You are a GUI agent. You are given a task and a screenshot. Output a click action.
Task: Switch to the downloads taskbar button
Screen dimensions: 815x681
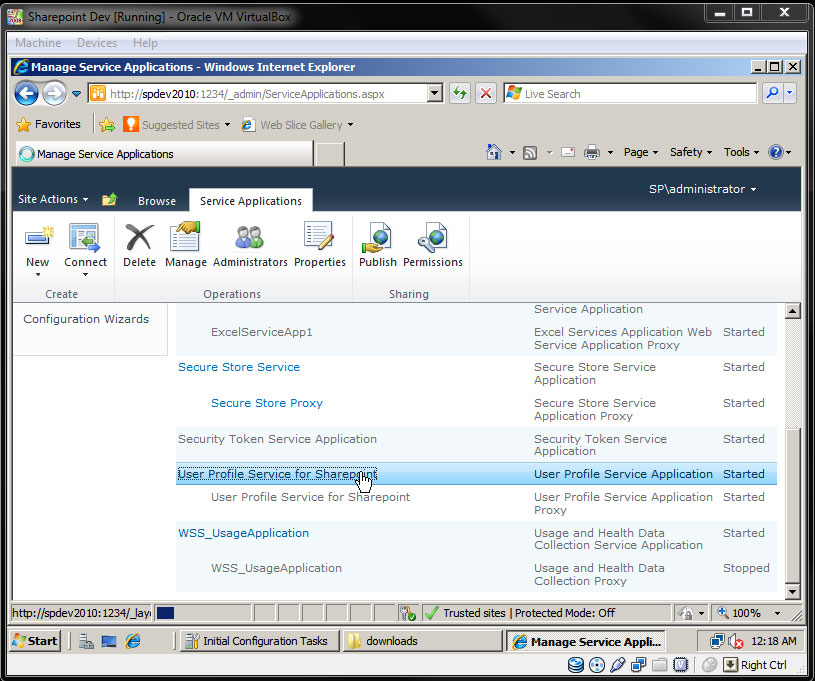(x=422, y=641)
